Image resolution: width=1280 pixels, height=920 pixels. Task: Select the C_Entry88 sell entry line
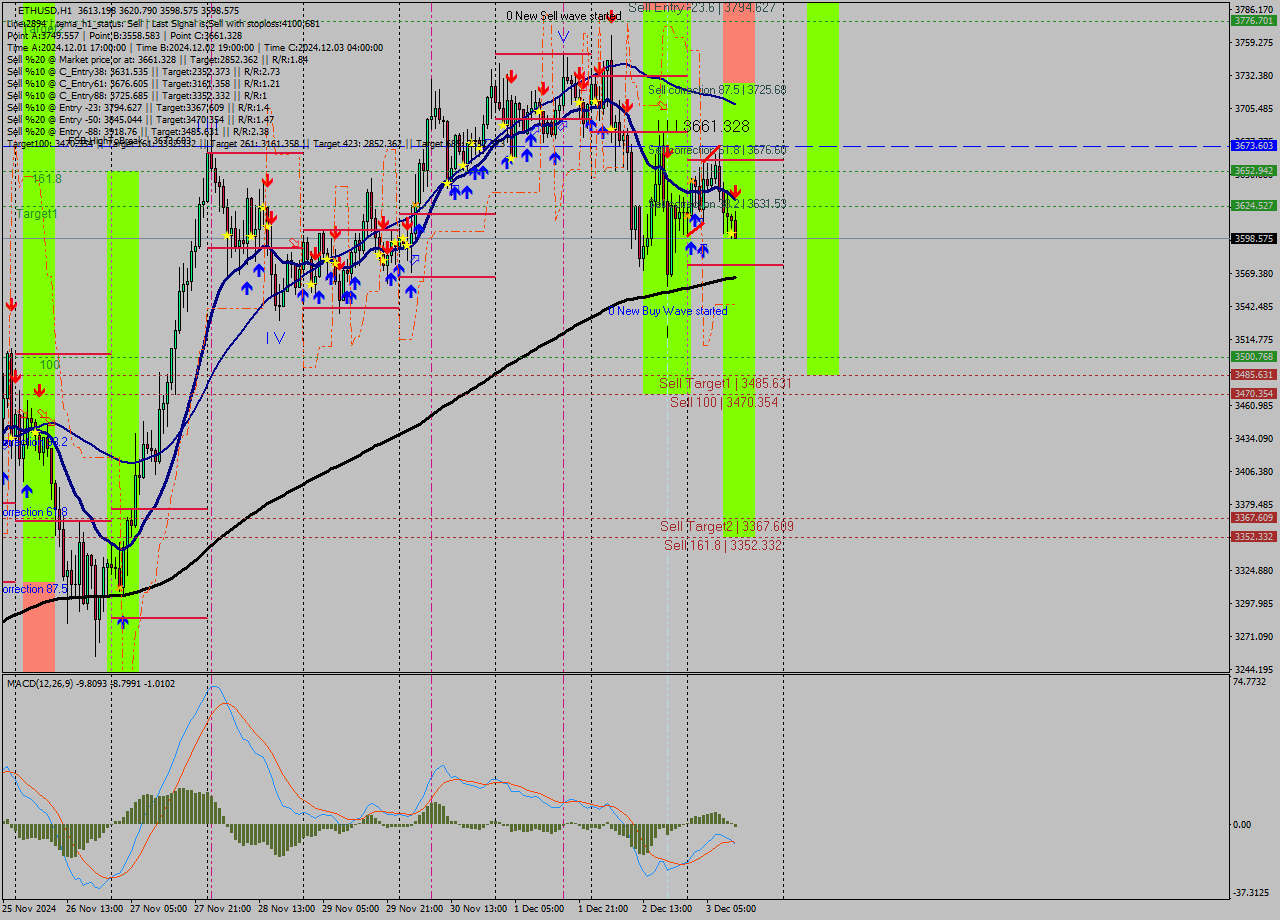point(135,95)
